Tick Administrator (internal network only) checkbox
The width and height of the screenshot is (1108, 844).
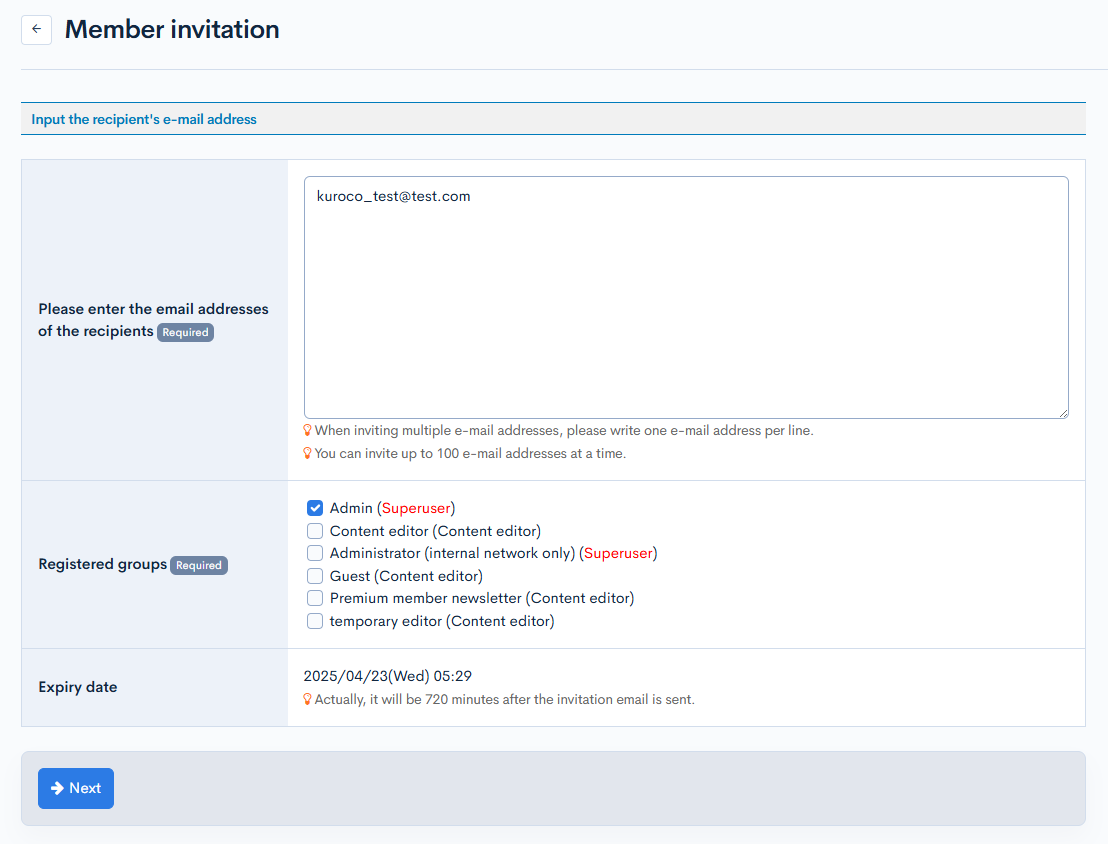coord(315,553)
